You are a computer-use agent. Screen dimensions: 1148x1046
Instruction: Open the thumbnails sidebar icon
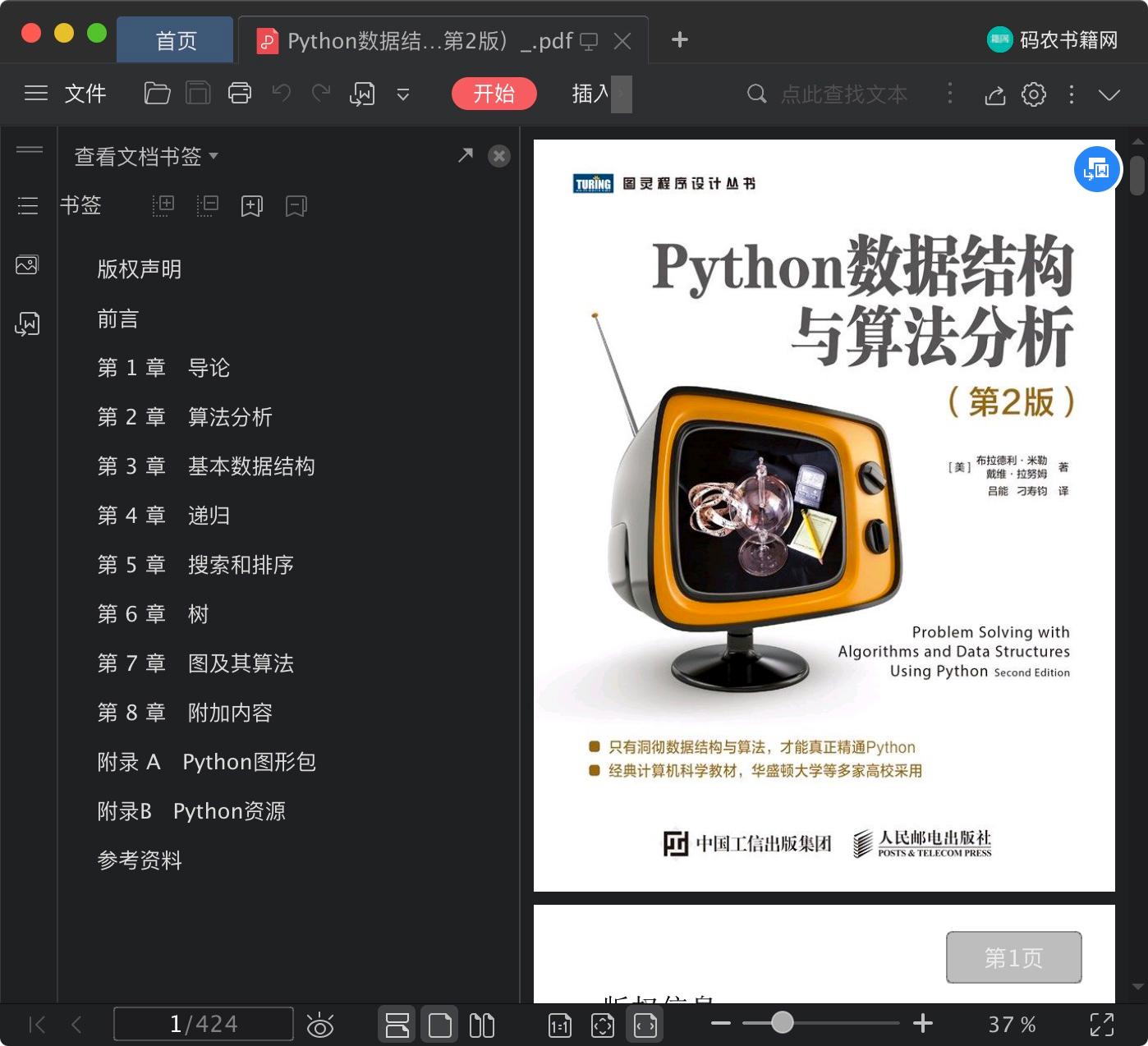click(27, 264)
